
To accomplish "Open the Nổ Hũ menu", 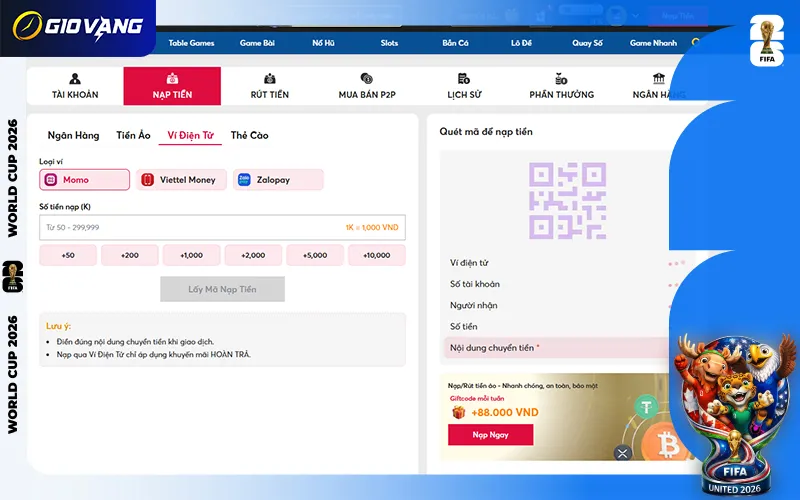I will coord(323,43).
